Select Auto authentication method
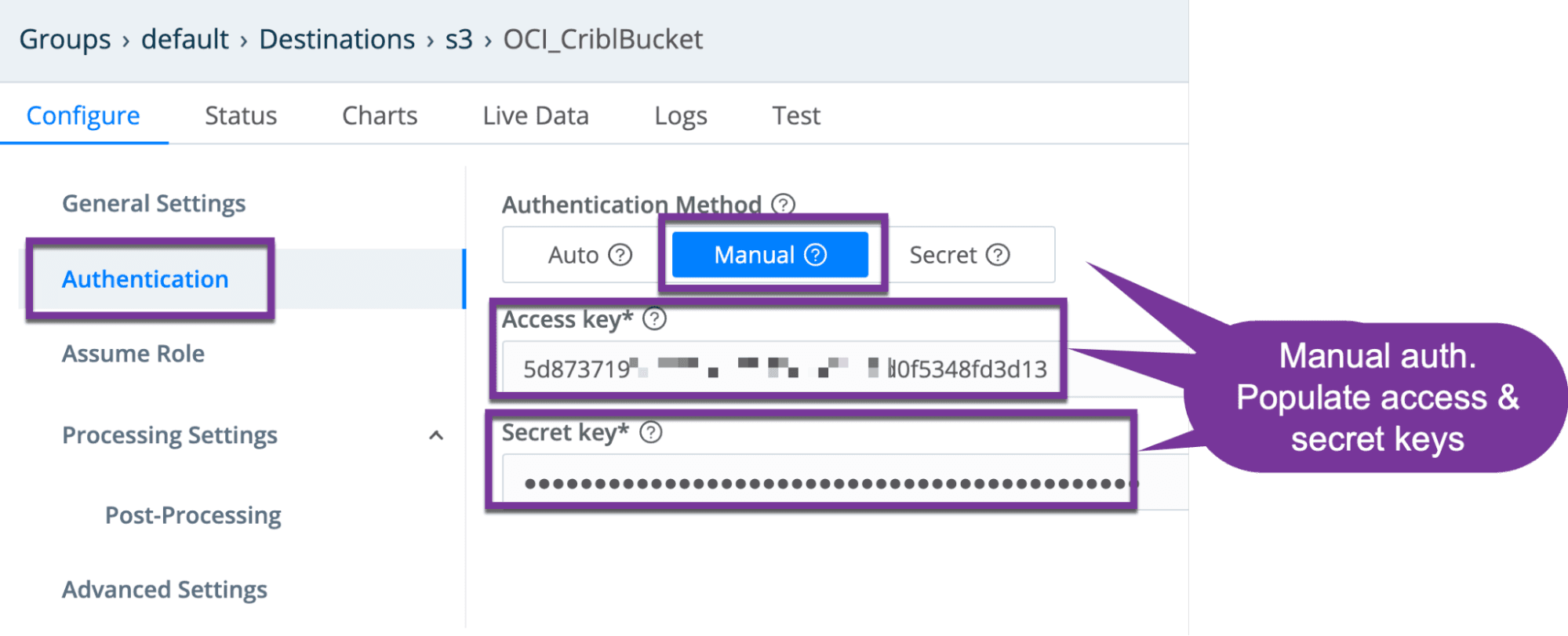1568x636 pixels. coord(573,255)
